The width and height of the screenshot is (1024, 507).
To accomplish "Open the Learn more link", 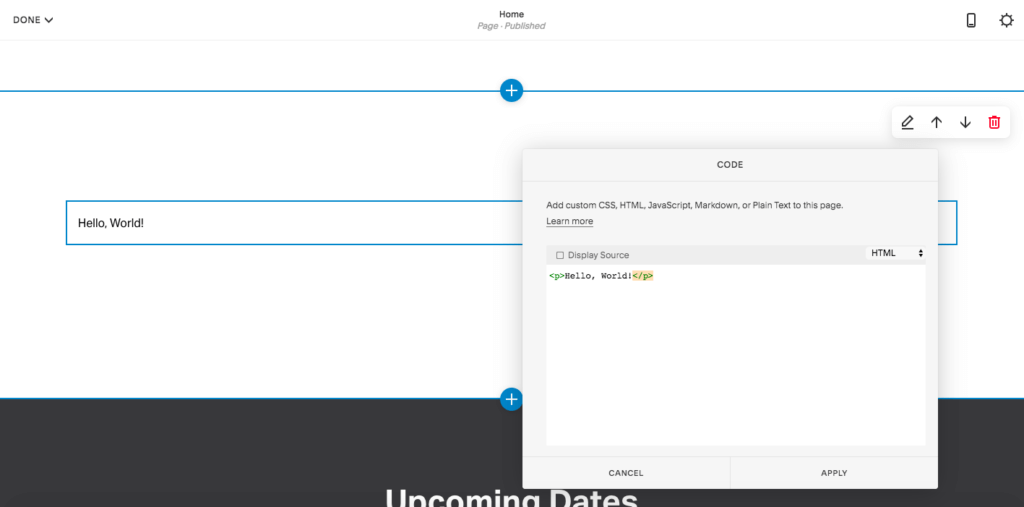I will [x=569, y=221].
